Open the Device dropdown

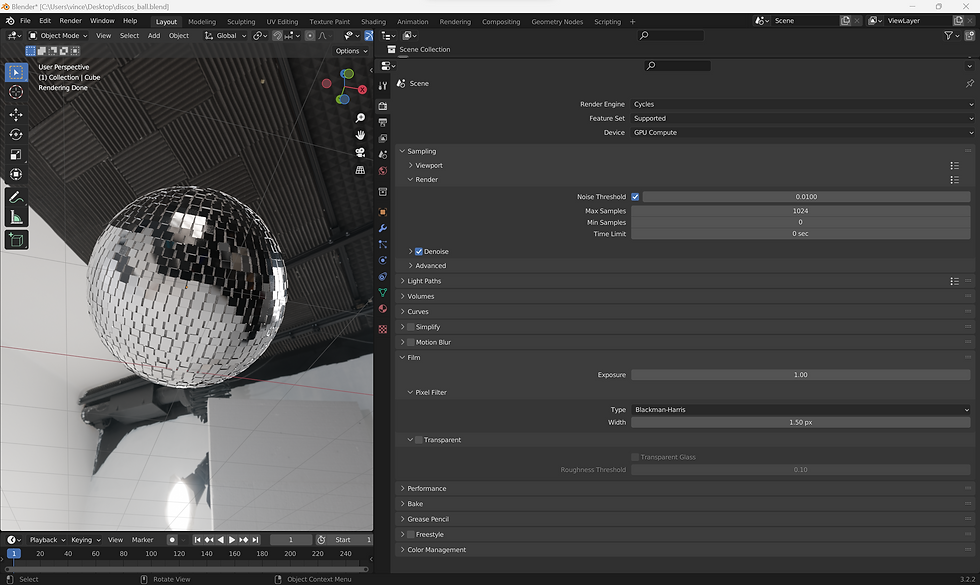pyautogui.click(x=803, y=132)
